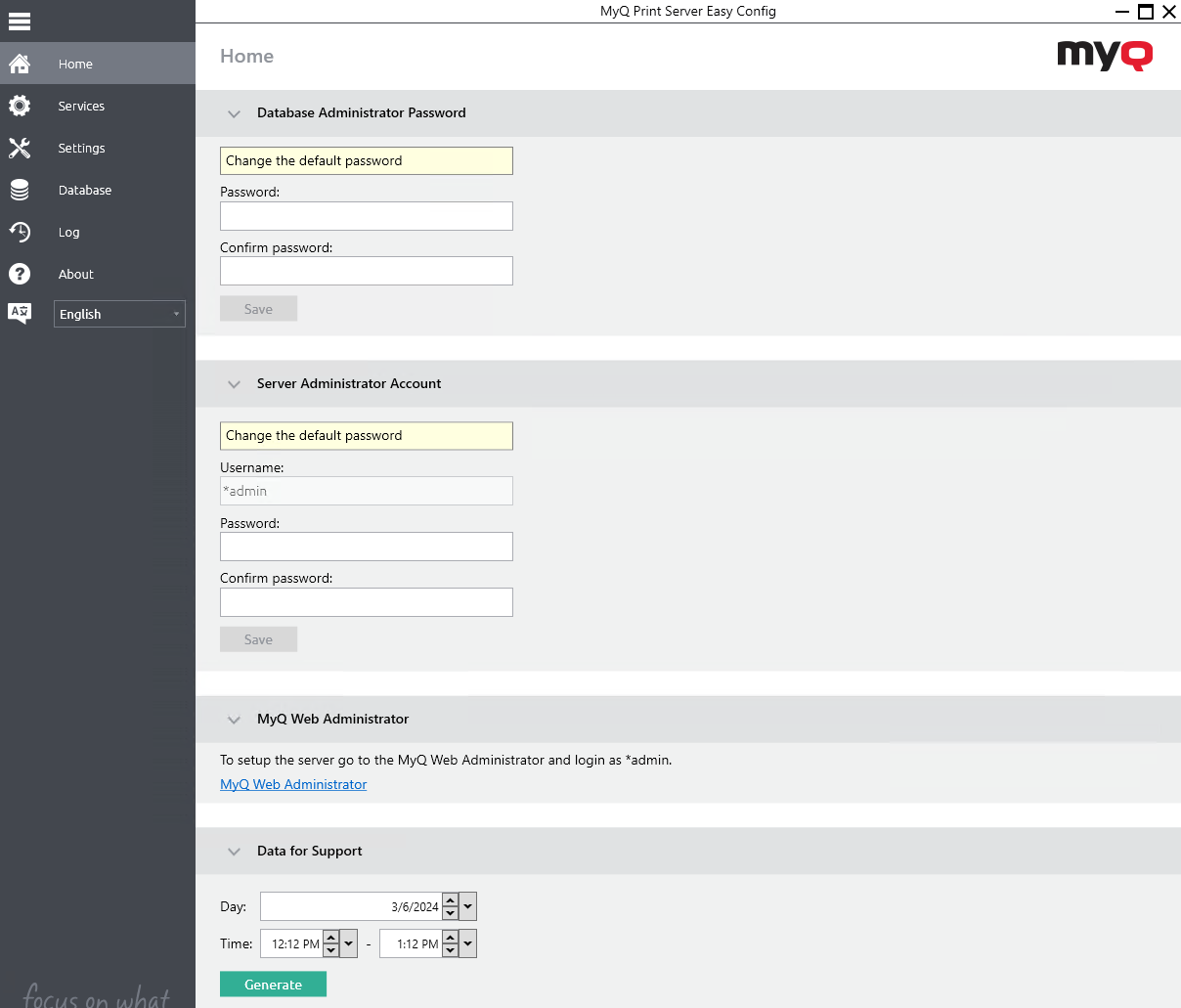Click the Settings wrench icon
The image size is (1181, 1008).
[20, 148]
